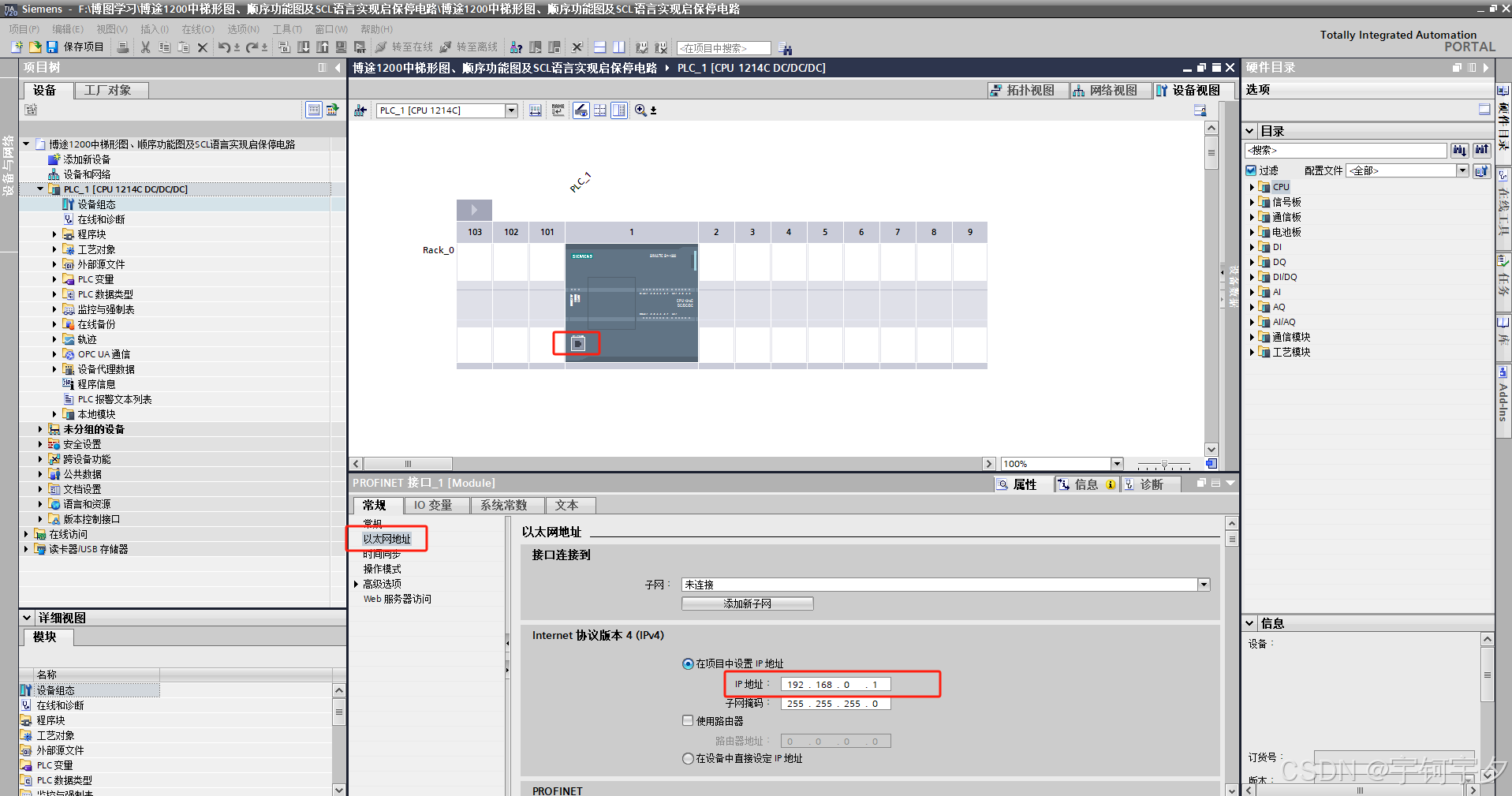
Task: Collapse the 详细视图 panel
Action: pos(27,618)
